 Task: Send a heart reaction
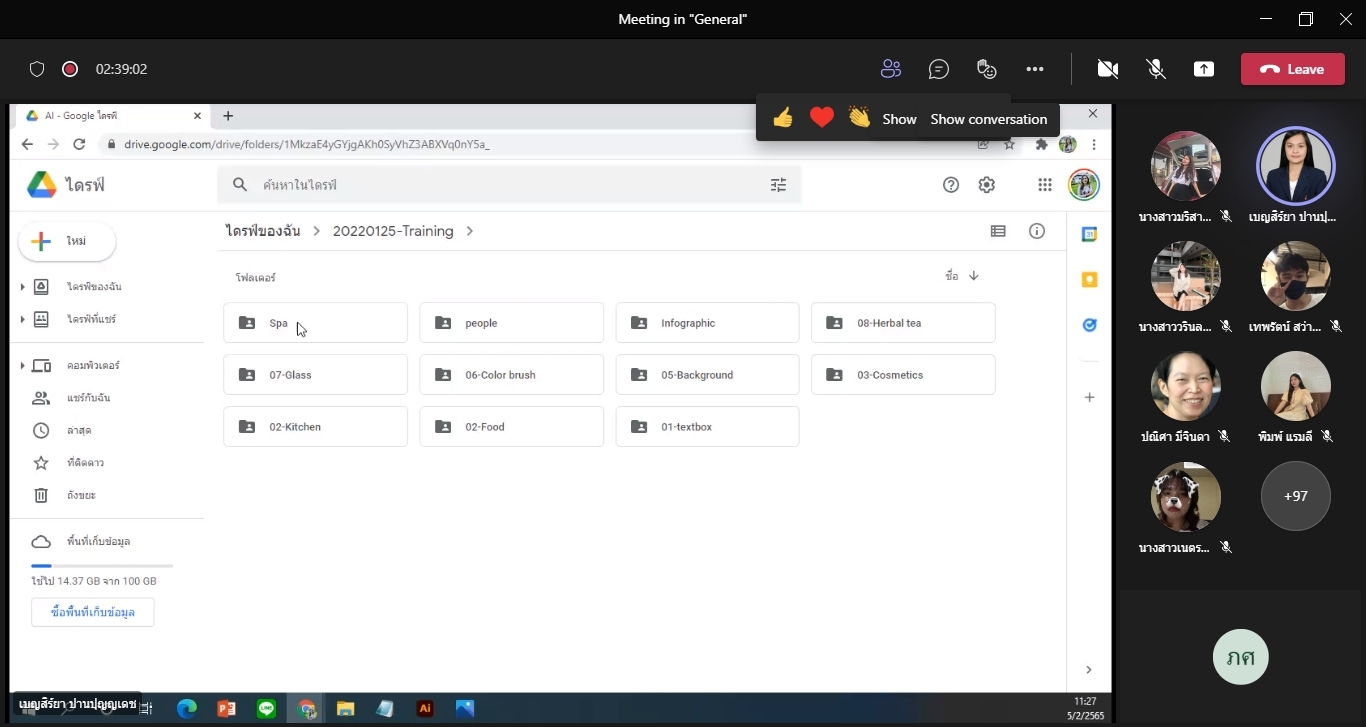(x=822, y=118)
